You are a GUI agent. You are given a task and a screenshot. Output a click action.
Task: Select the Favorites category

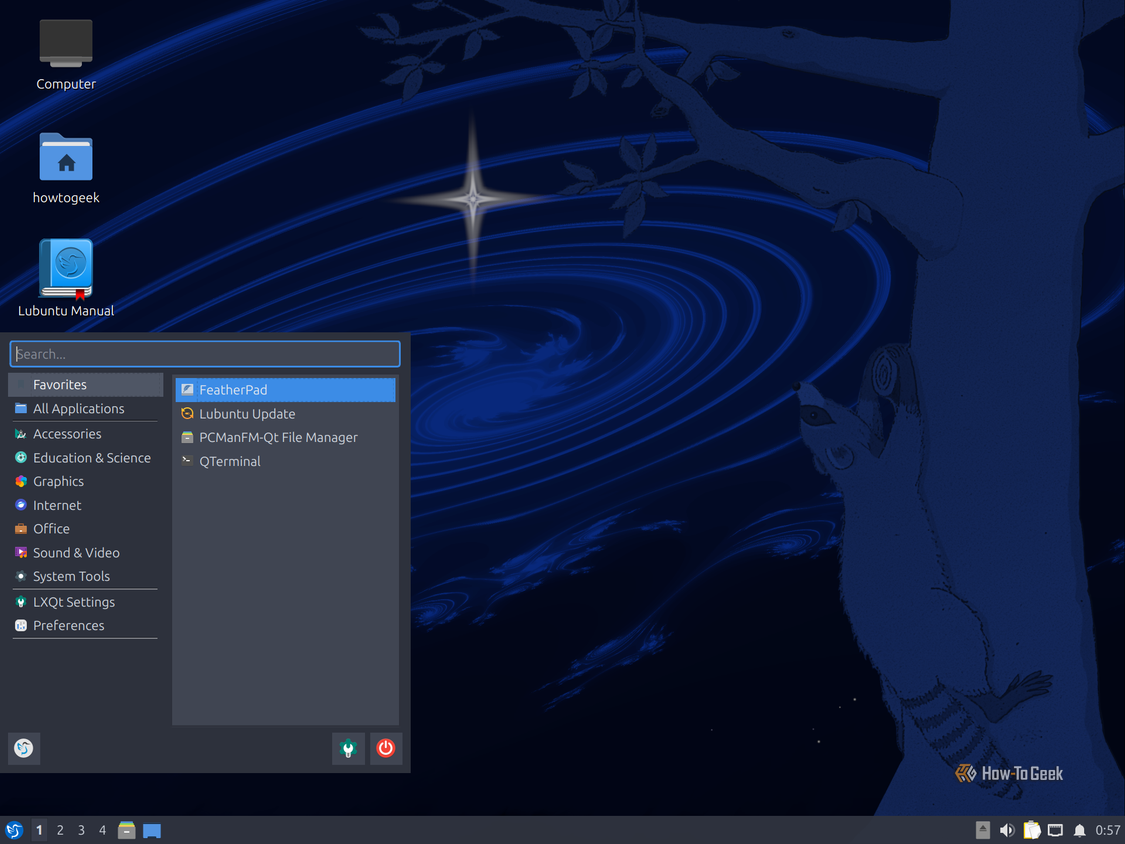[x=85, y=385]
